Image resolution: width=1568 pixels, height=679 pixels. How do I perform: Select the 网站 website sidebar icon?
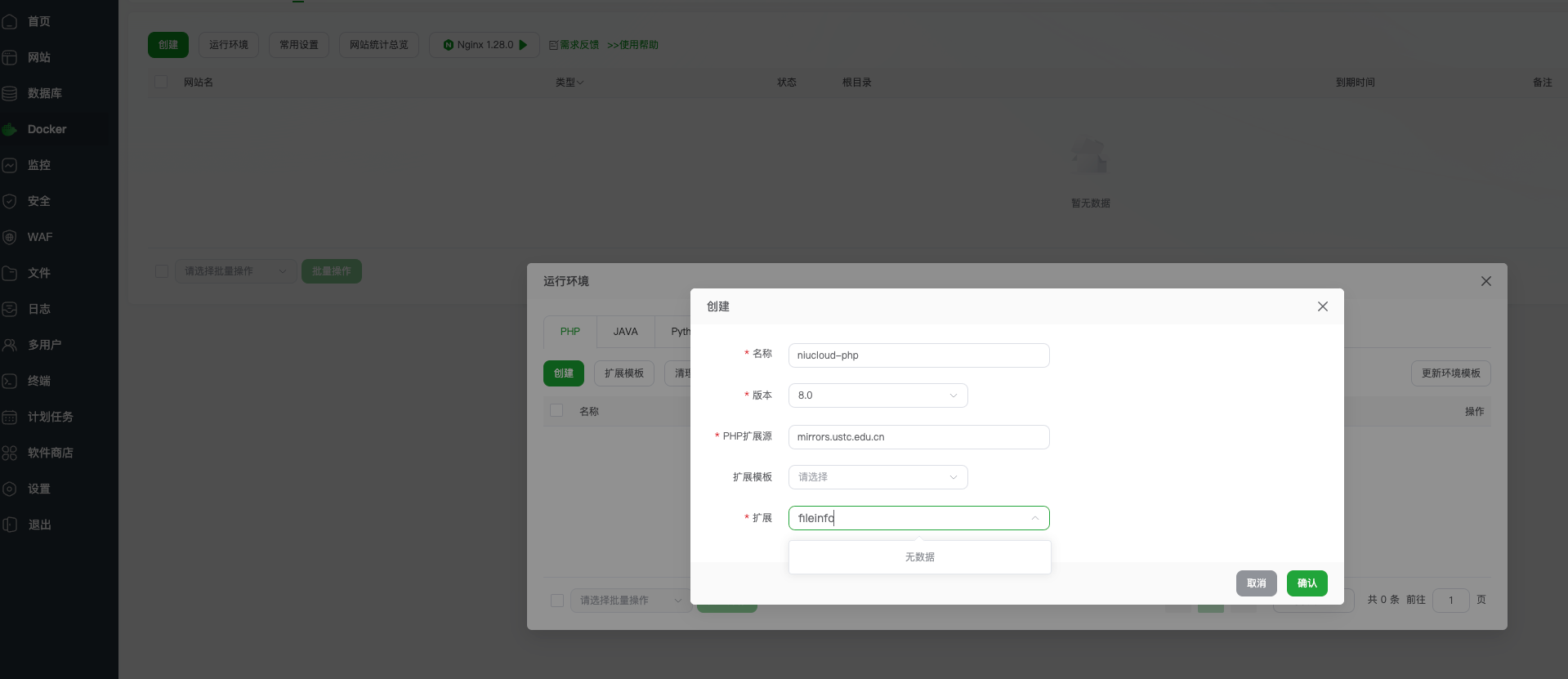(10, 57)
